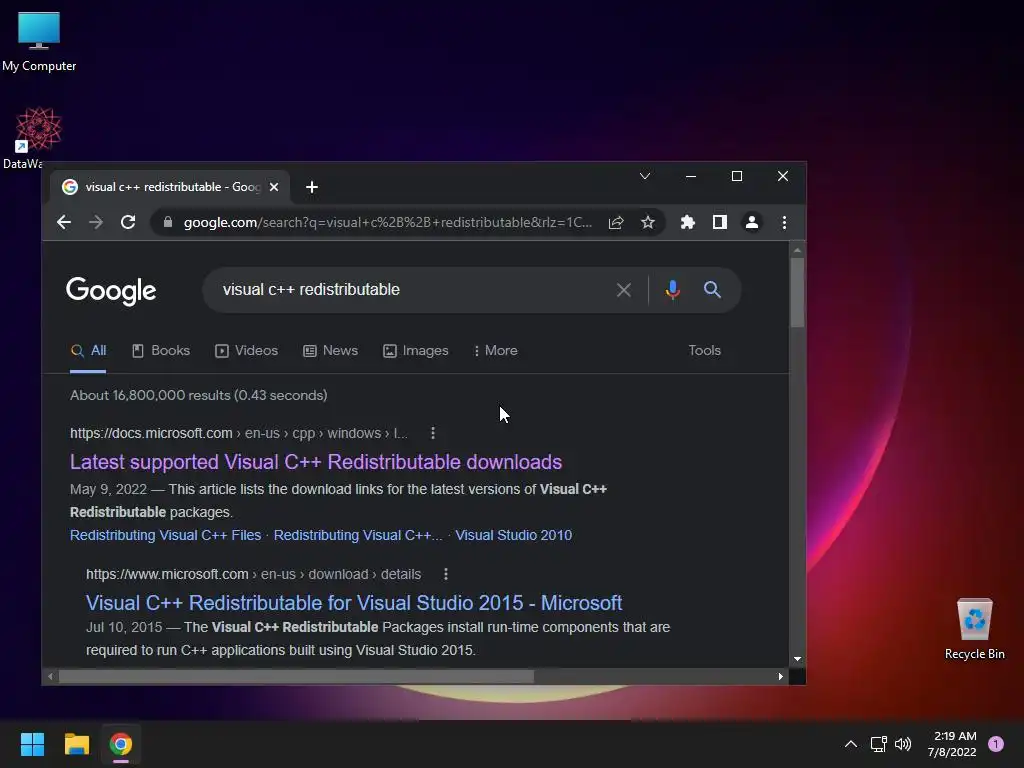
Task: Click the forward navigation arrow
Action: (96, 222)
